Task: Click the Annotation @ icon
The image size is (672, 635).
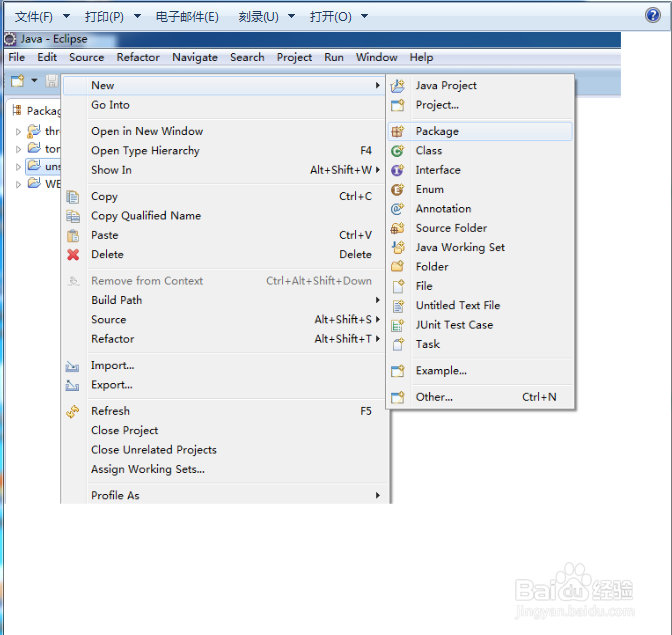Action: (x=398, y=209)
